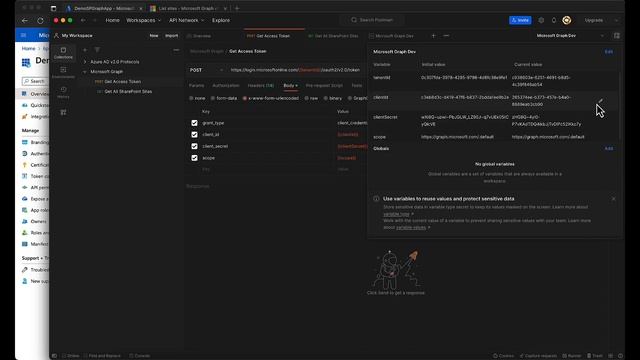Screen dimensions: 640x360
Task: Click the Search Postman field
Action: (372, 20)
